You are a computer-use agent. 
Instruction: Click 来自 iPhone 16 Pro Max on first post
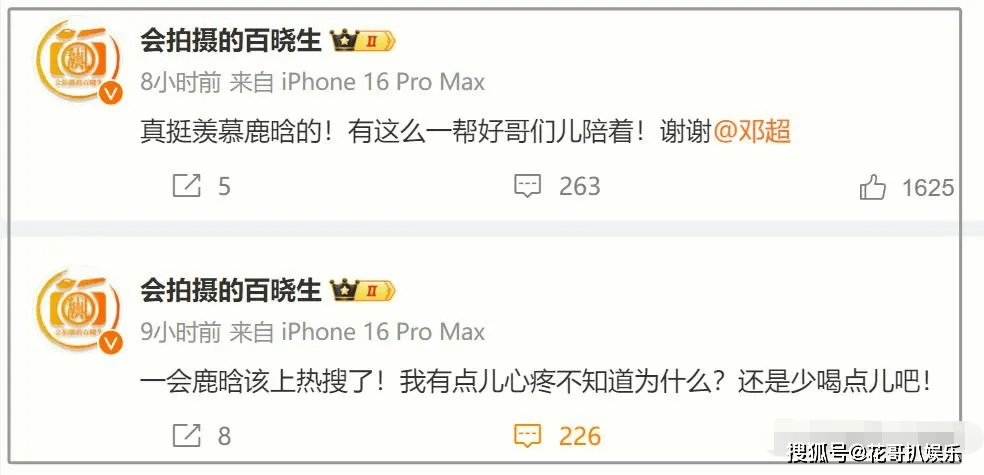(x=358, y=82)
